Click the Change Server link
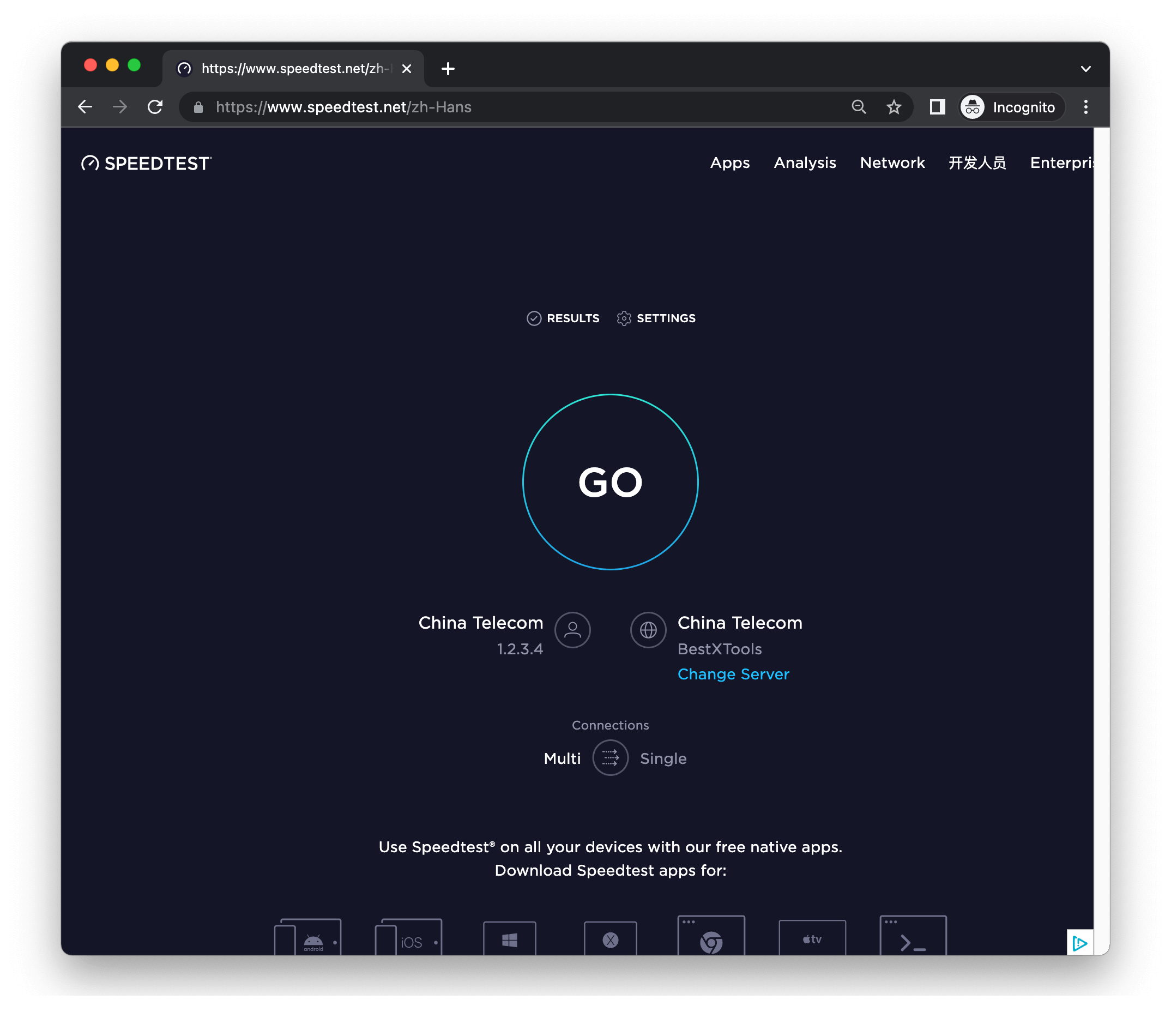The image size is (1171, 1036). click(733, 674)
